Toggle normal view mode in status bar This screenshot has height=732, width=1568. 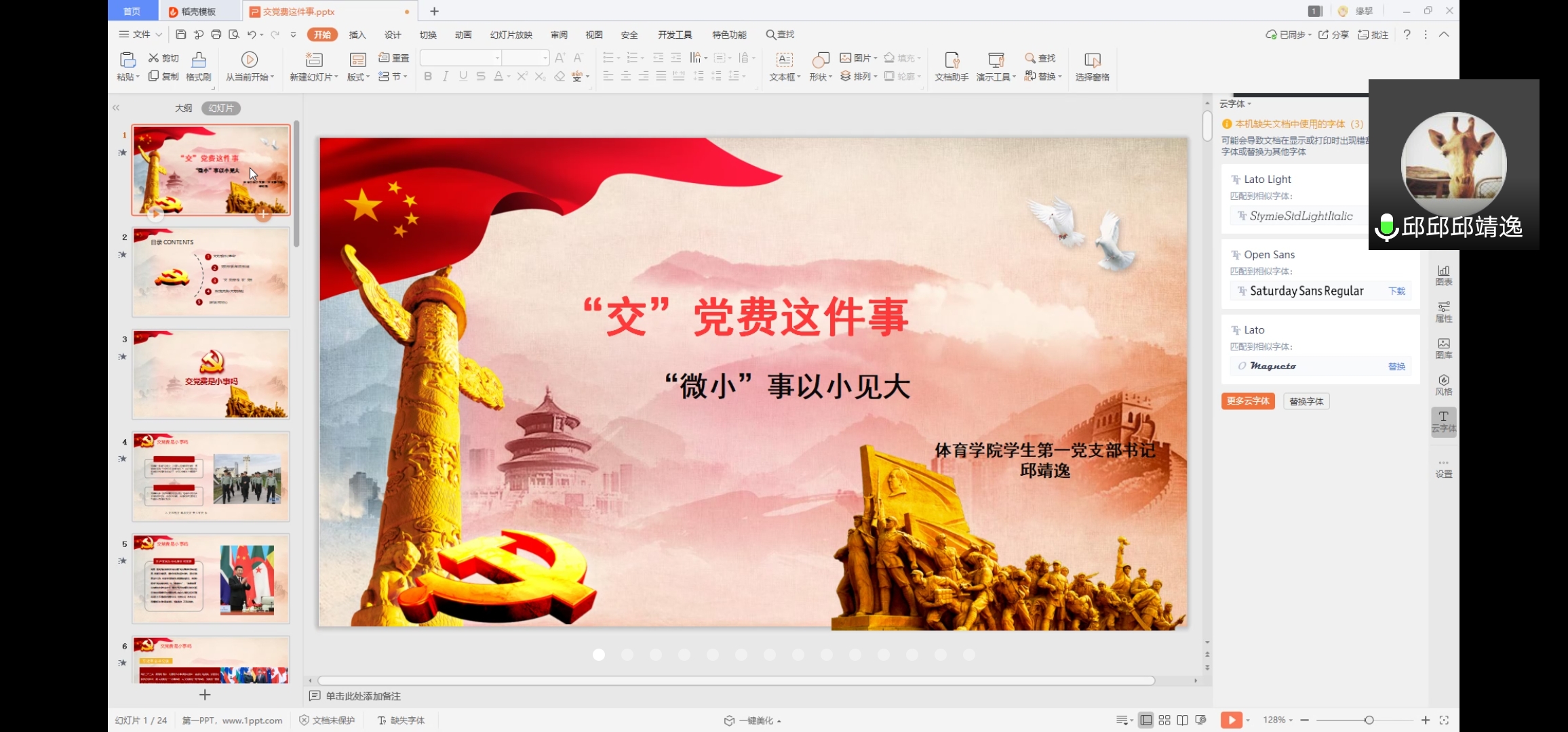(x=1146, y=720)
